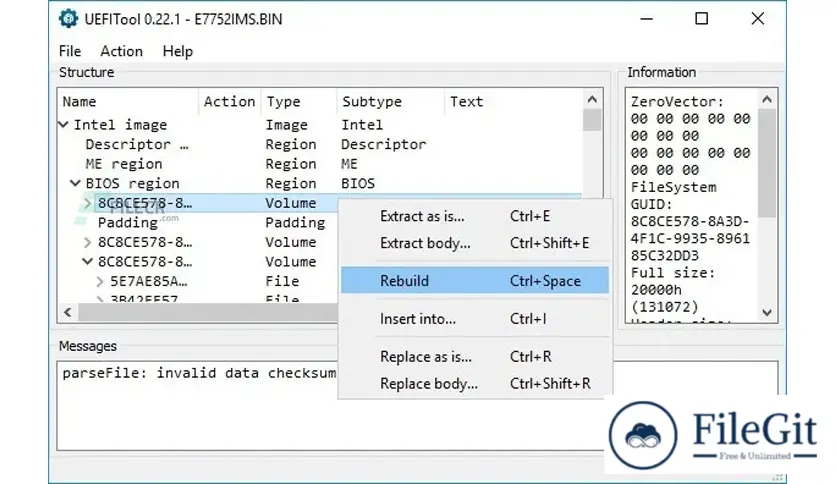Click the UEFITool gear app icon
This screenshot has height=484, width=836.
point(68,19)
